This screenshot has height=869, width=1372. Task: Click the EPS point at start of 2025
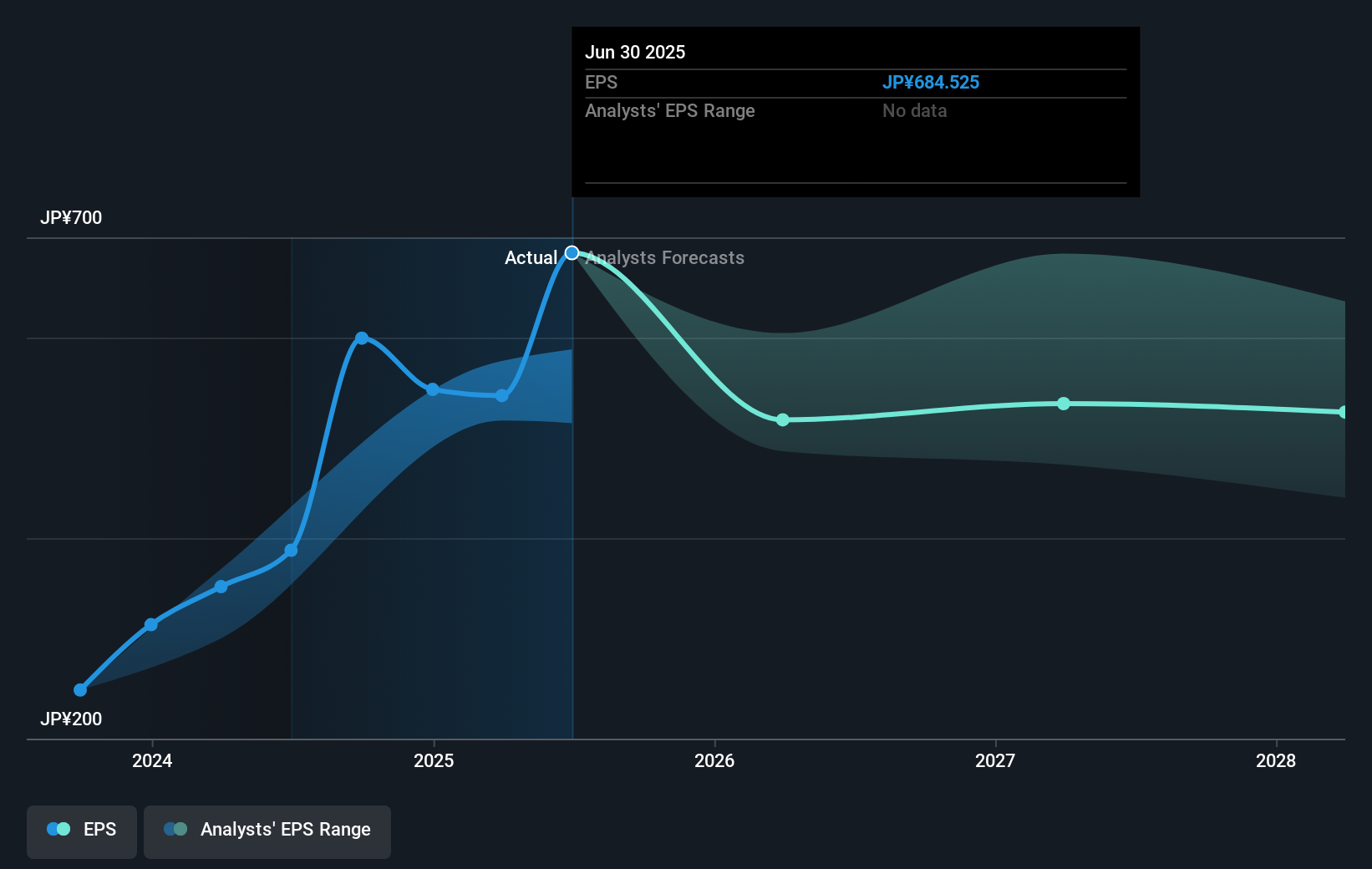(x=433, y=389)
